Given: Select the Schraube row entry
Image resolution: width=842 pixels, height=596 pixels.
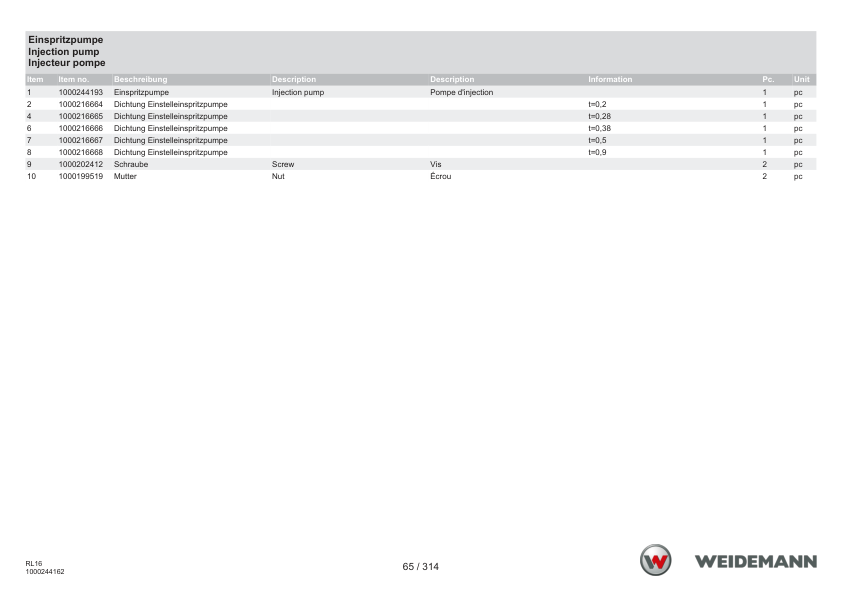Looking at the screenshot, I should tap(130, 164).
